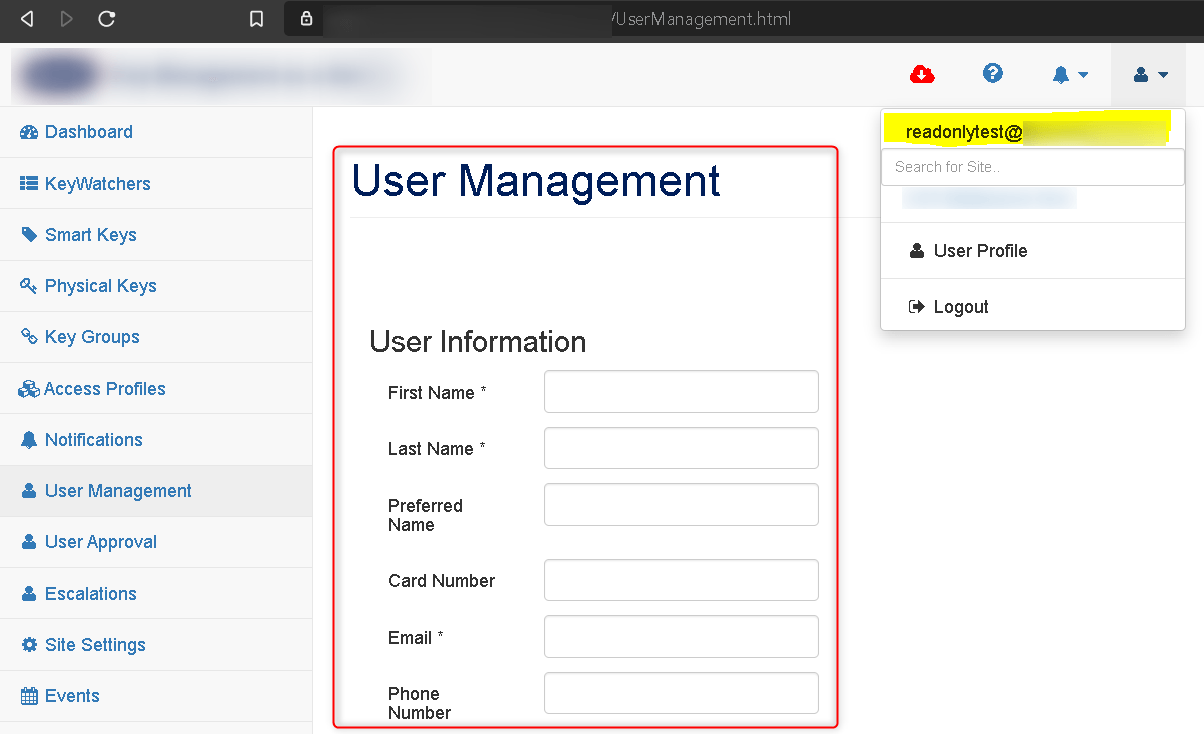Screen dimensions: 1204x734
Task: Reload the page in browser
Action: pyautogui.click(x=106, y=19)
